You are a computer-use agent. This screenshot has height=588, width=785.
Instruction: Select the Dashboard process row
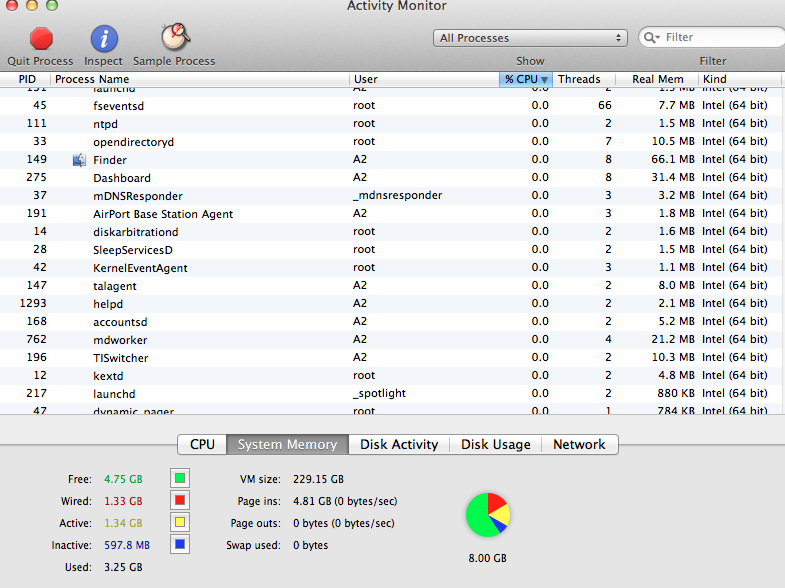tap(392, 178)
